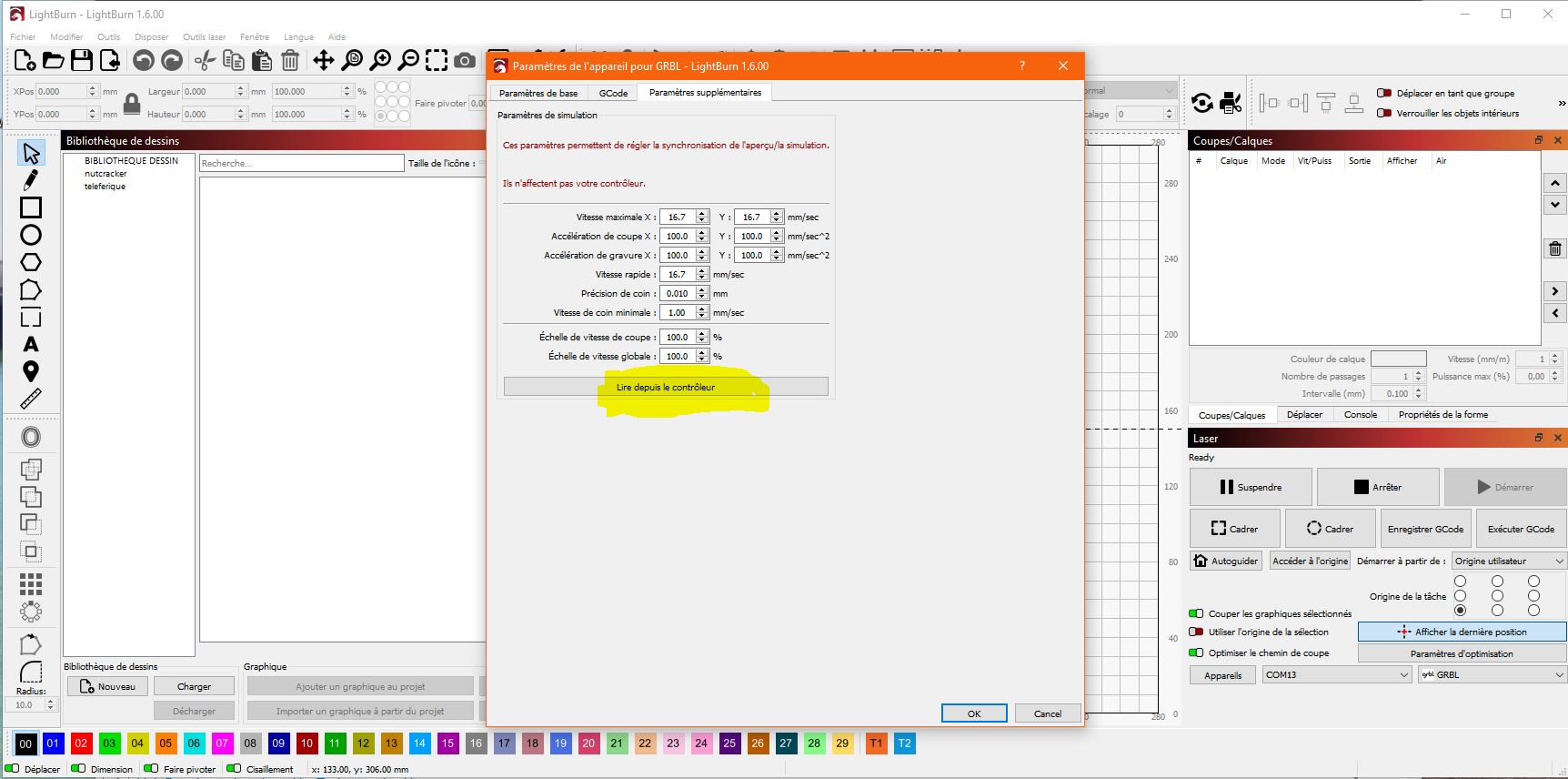Zoom out using the magnifier minus icon
The height and width of the screenshot is (779, 1568).
point(409,61)
